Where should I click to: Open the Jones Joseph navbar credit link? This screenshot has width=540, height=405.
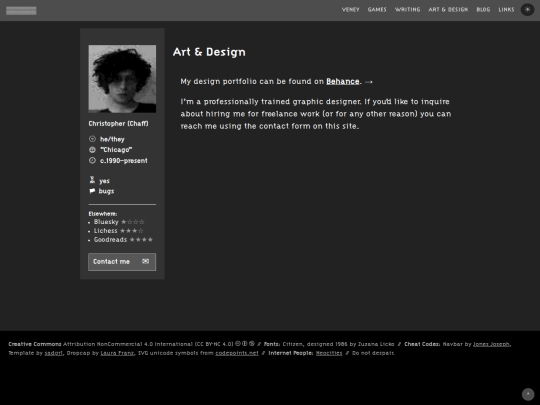(x=491, y=344)
